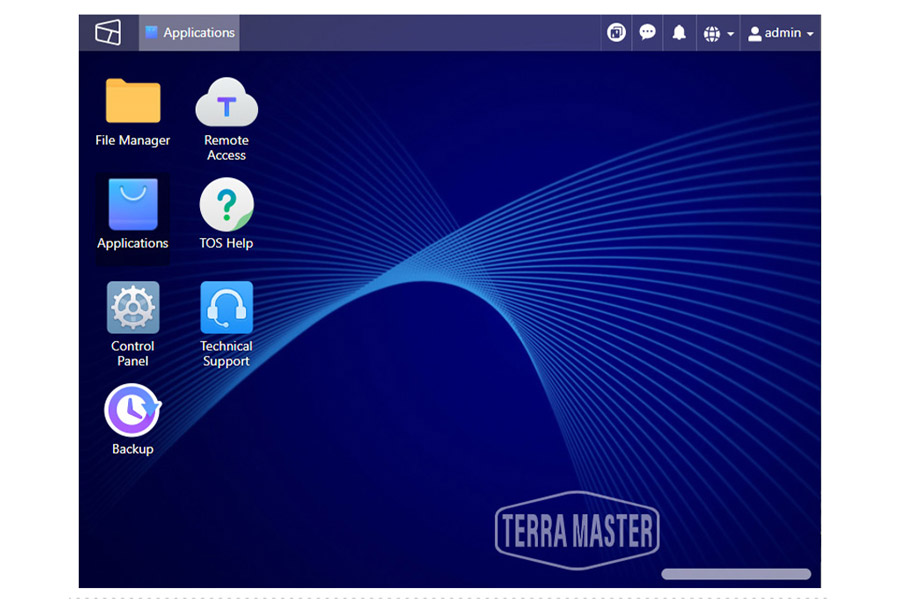Switch to the Applications taskbar tab
900x600 pixels.
(189, 31)
